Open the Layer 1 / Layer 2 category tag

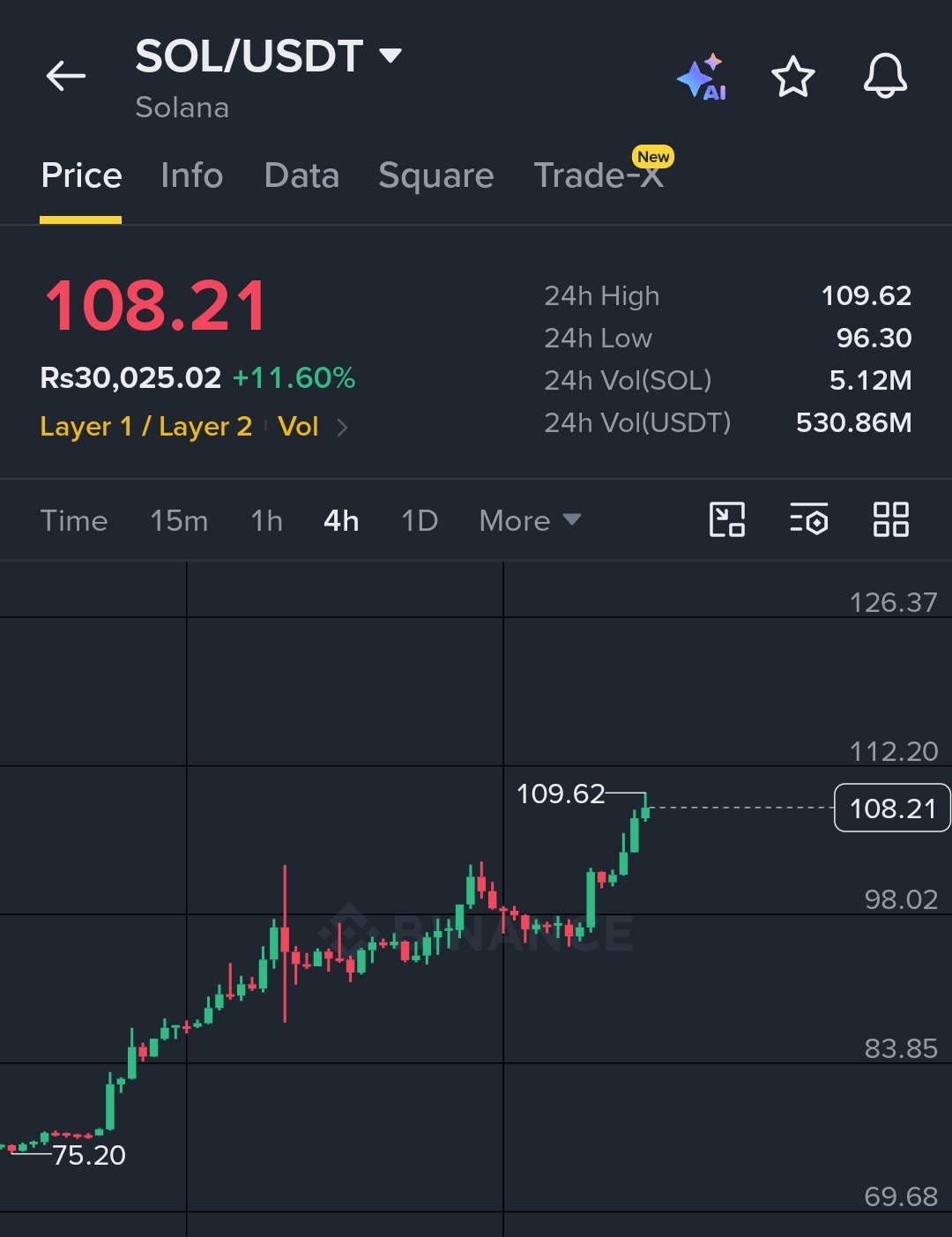146,427
